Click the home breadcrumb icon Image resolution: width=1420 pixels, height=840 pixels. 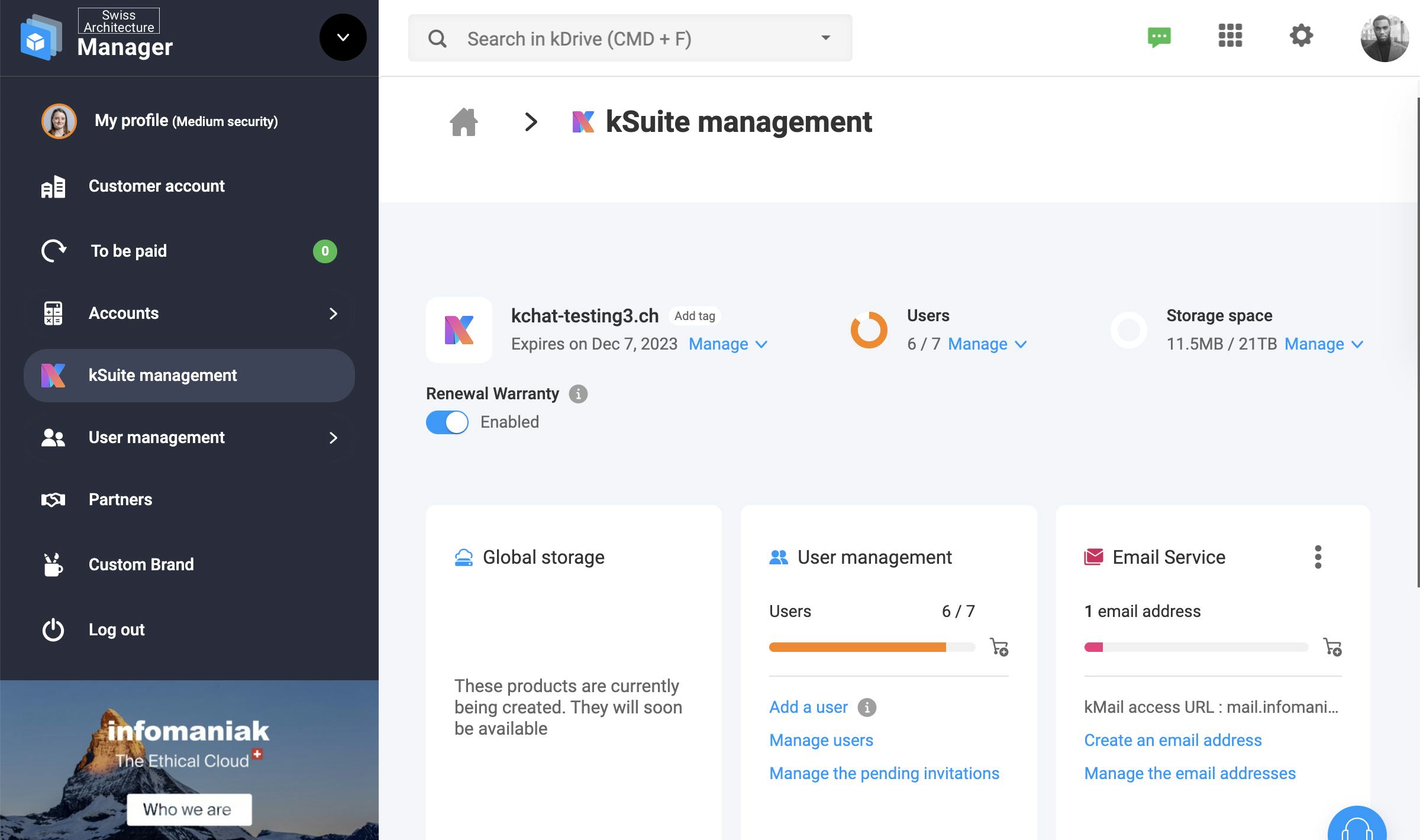[x=464, y=122]
